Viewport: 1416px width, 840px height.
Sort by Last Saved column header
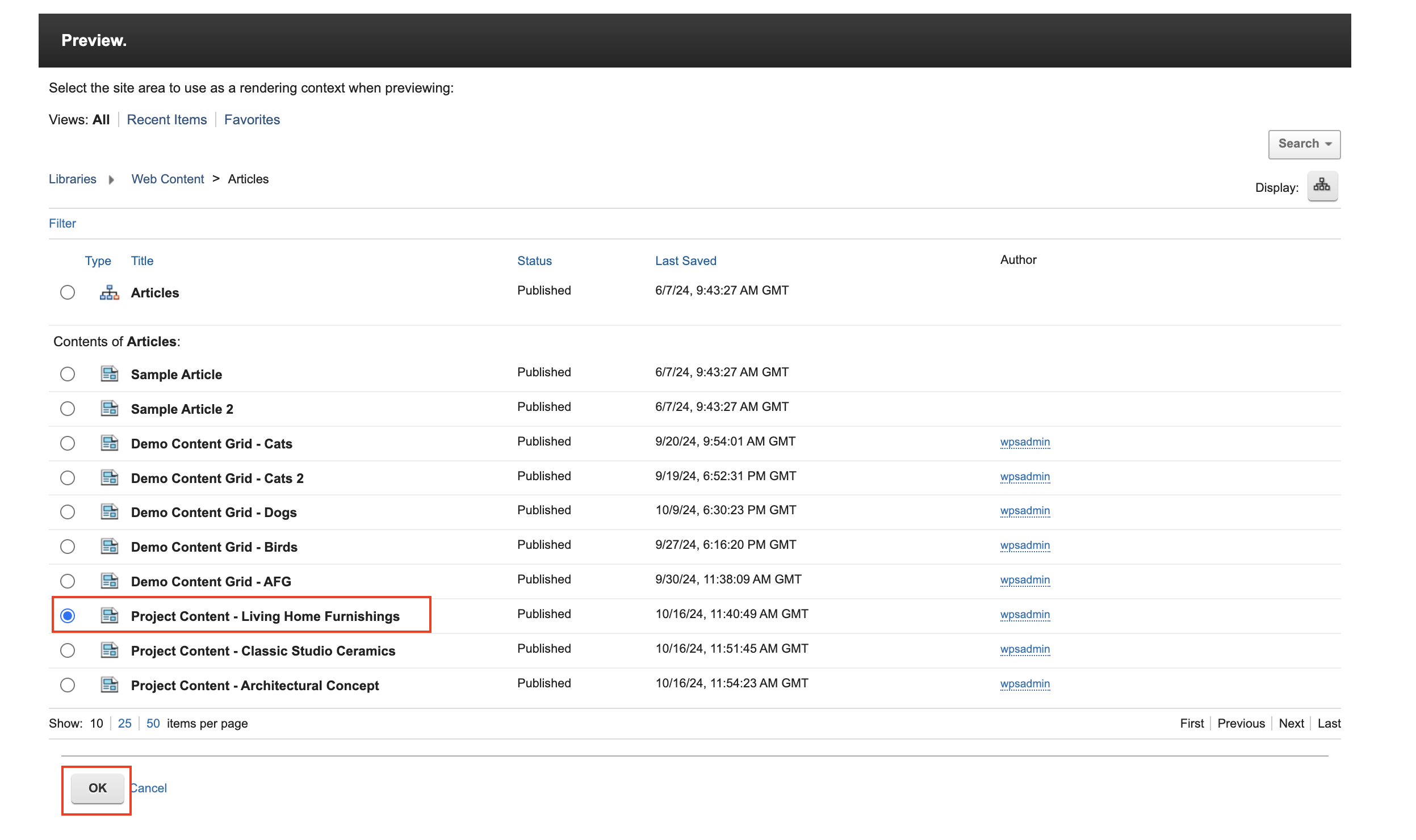point(685,261)
